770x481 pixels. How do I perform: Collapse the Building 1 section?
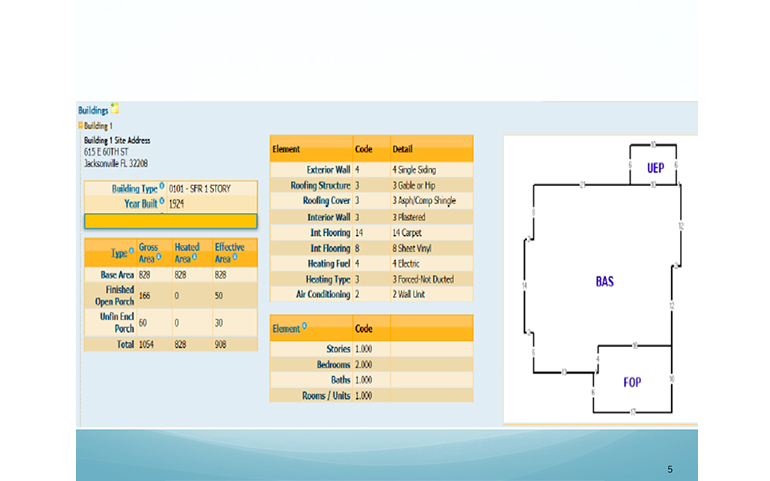pos(80,126)
